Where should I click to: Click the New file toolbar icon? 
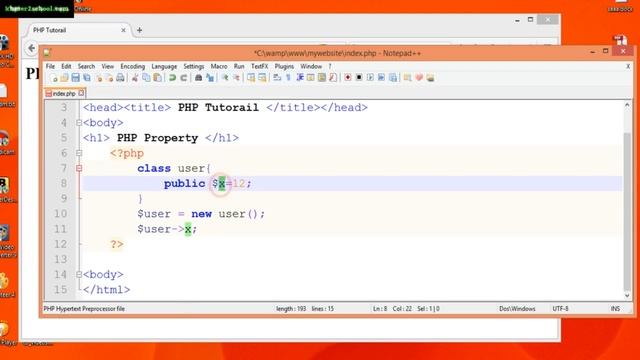pos(53,78)
